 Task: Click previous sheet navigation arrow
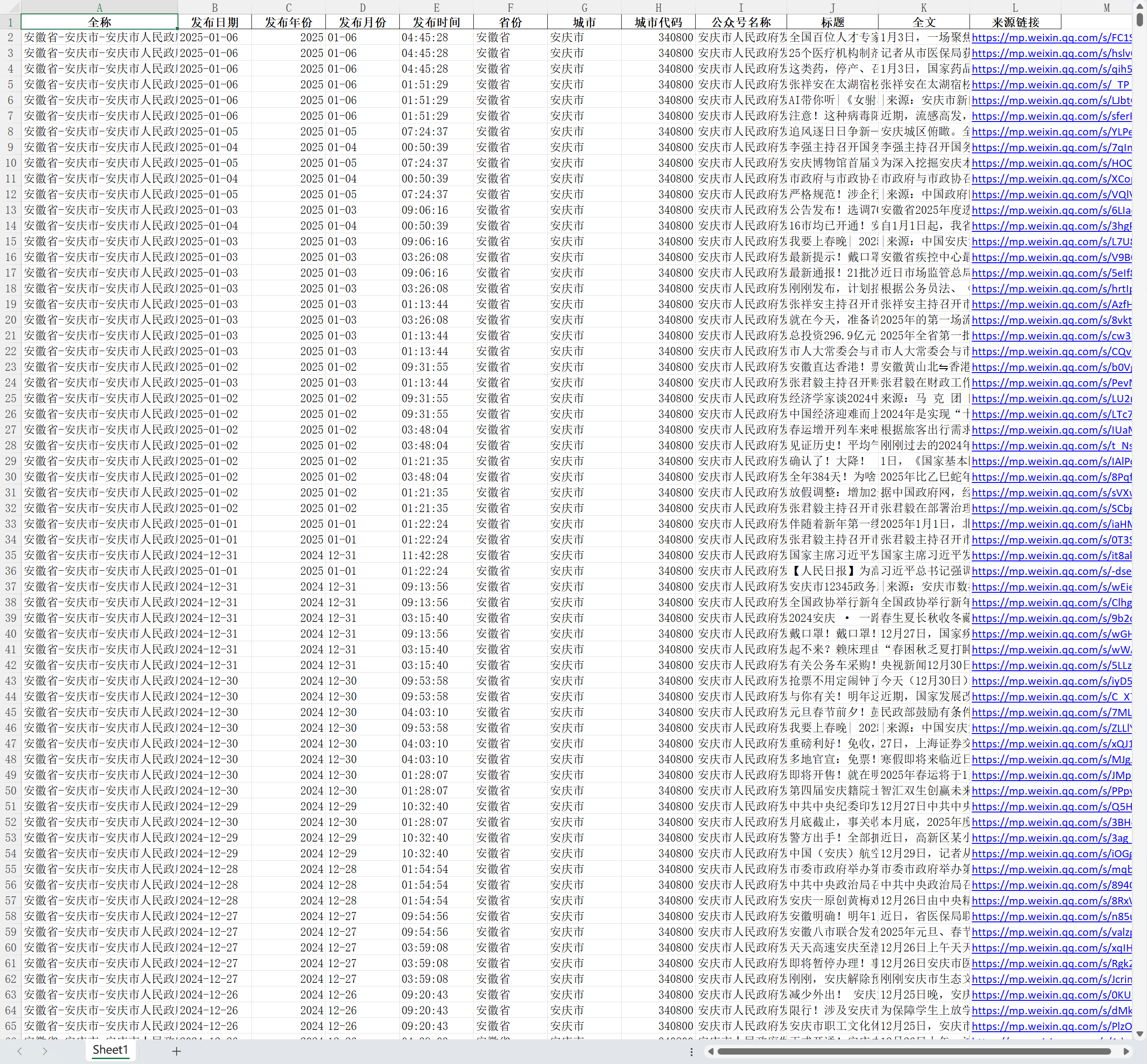[x=20, y=1051]
